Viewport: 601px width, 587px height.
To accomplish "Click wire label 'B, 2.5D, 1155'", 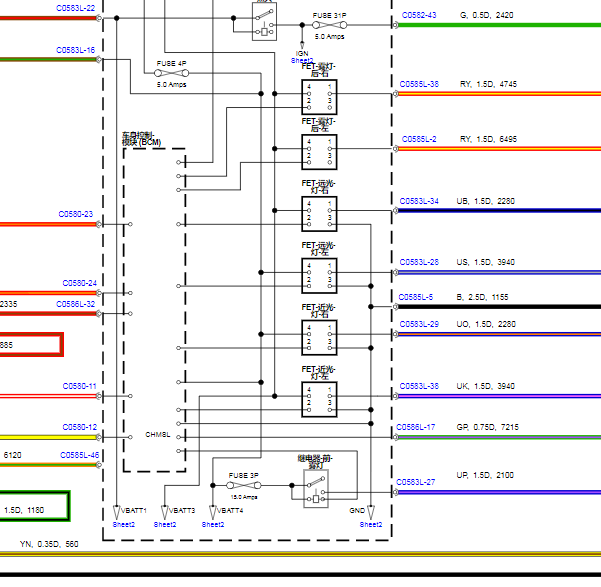I will point(483,297).
